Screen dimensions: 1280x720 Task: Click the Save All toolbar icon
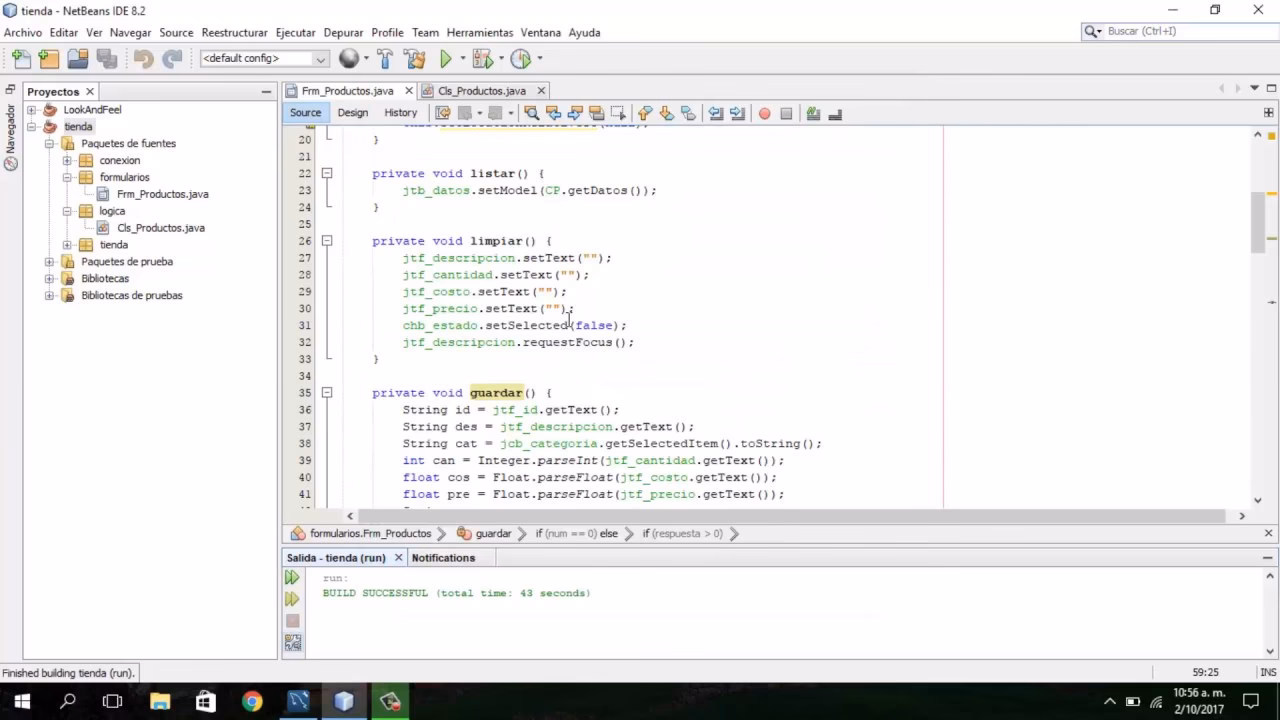pyautogui.click(x=107, y=59)
